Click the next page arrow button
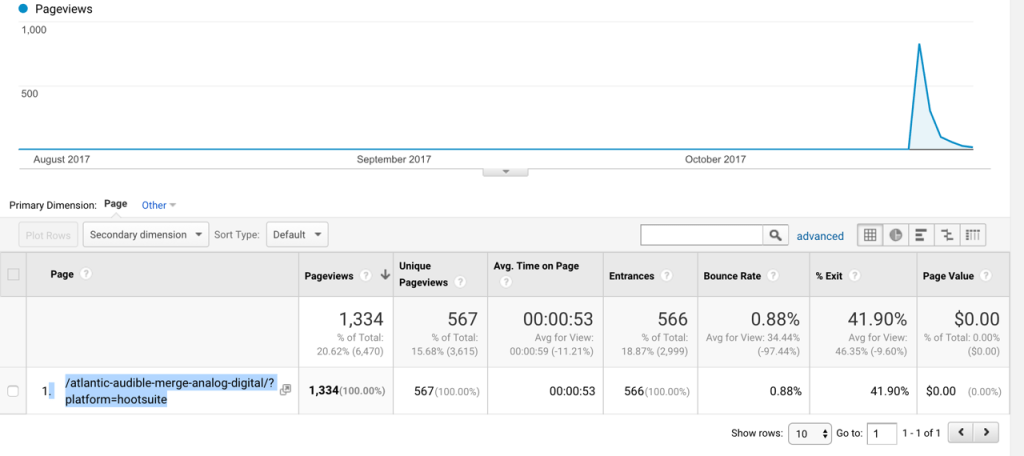 coord(987,433)
